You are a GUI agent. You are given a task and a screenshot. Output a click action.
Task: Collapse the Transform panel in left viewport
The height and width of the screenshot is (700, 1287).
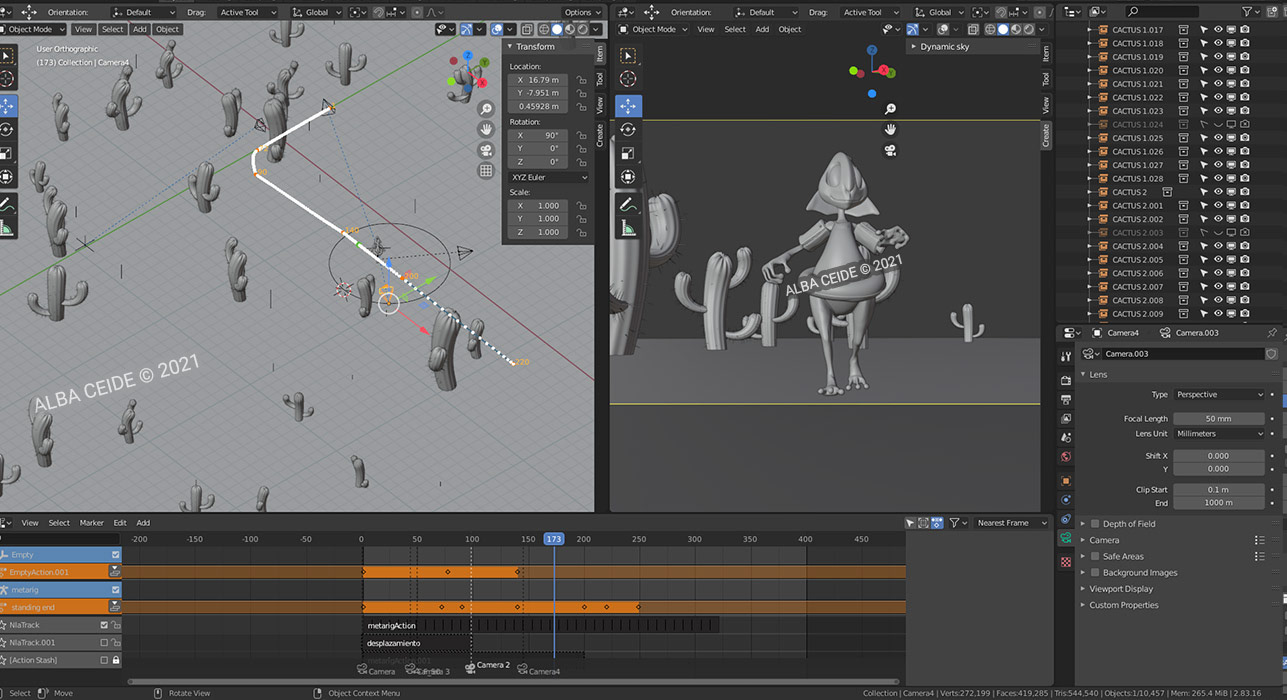510,47
